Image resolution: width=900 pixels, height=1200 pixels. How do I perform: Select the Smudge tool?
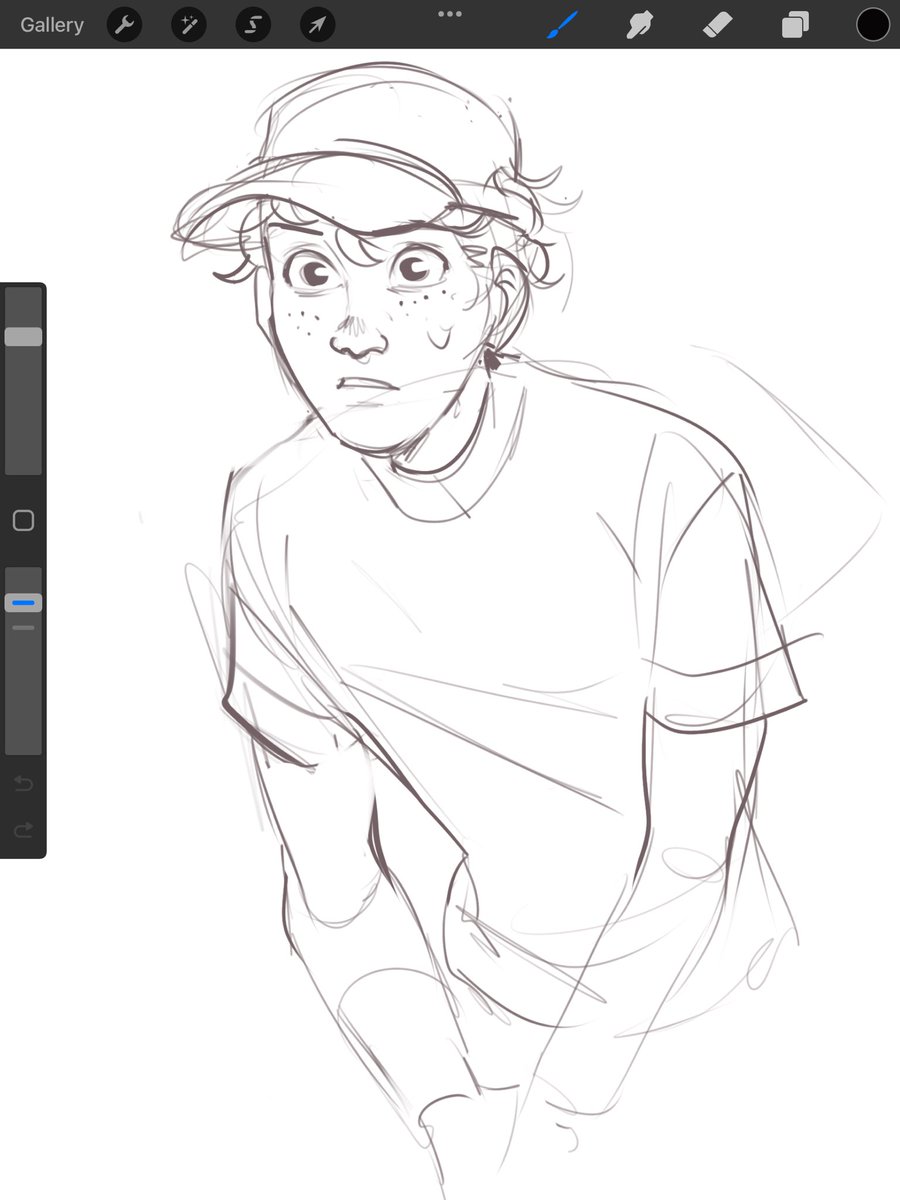pyautogui.click(x=640, y=25)
